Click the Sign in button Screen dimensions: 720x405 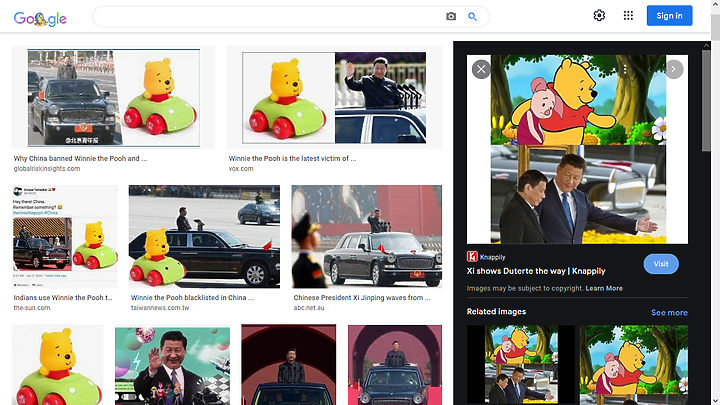[669, 16]
